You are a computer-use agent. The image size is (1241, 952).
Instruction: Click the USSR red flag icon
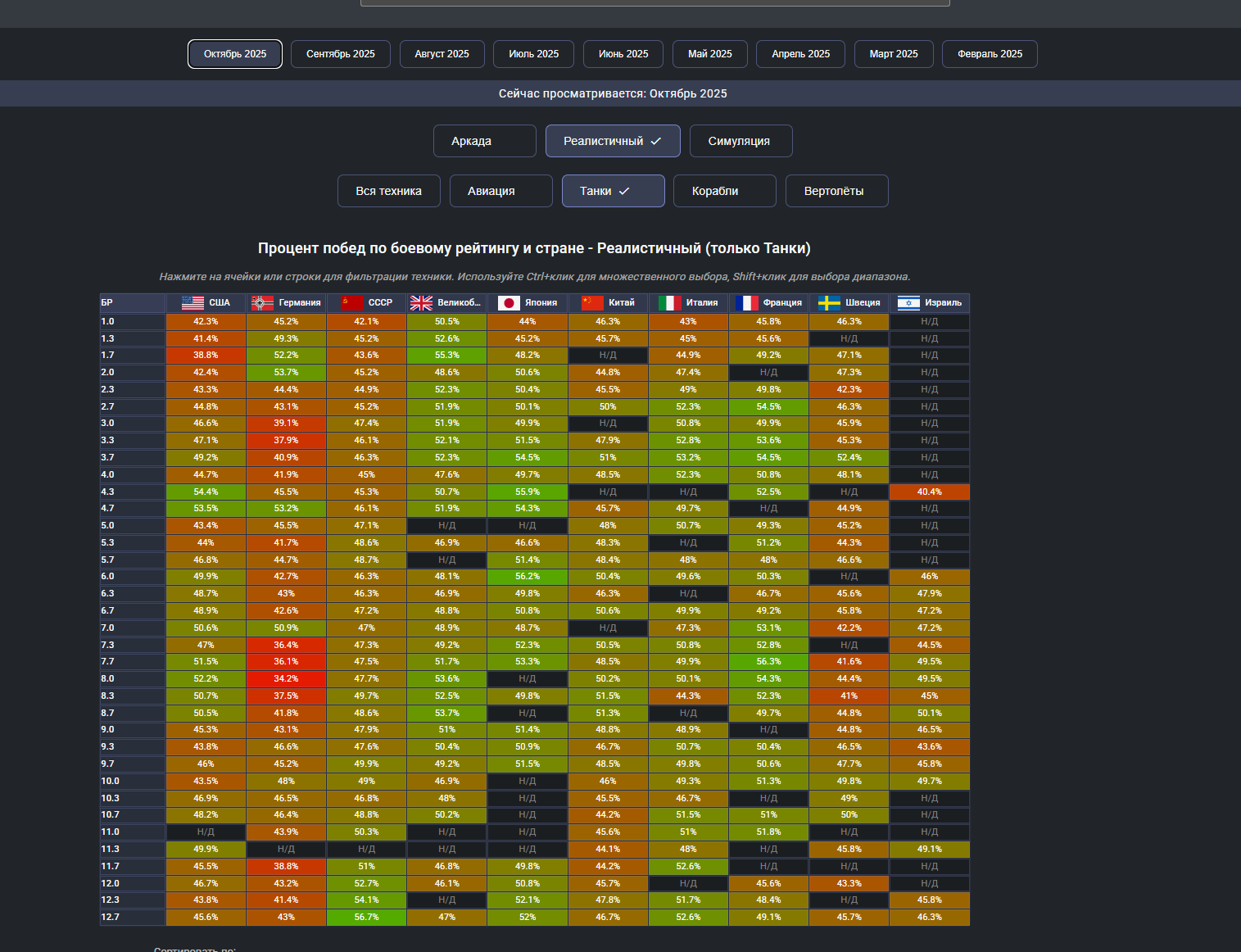point(352,303)
